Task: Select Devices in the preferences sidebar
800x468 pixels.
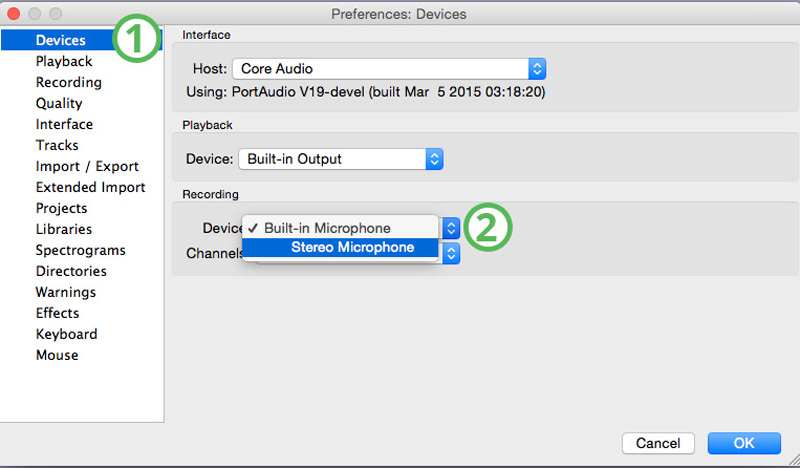Action: (x=61, y=40)
